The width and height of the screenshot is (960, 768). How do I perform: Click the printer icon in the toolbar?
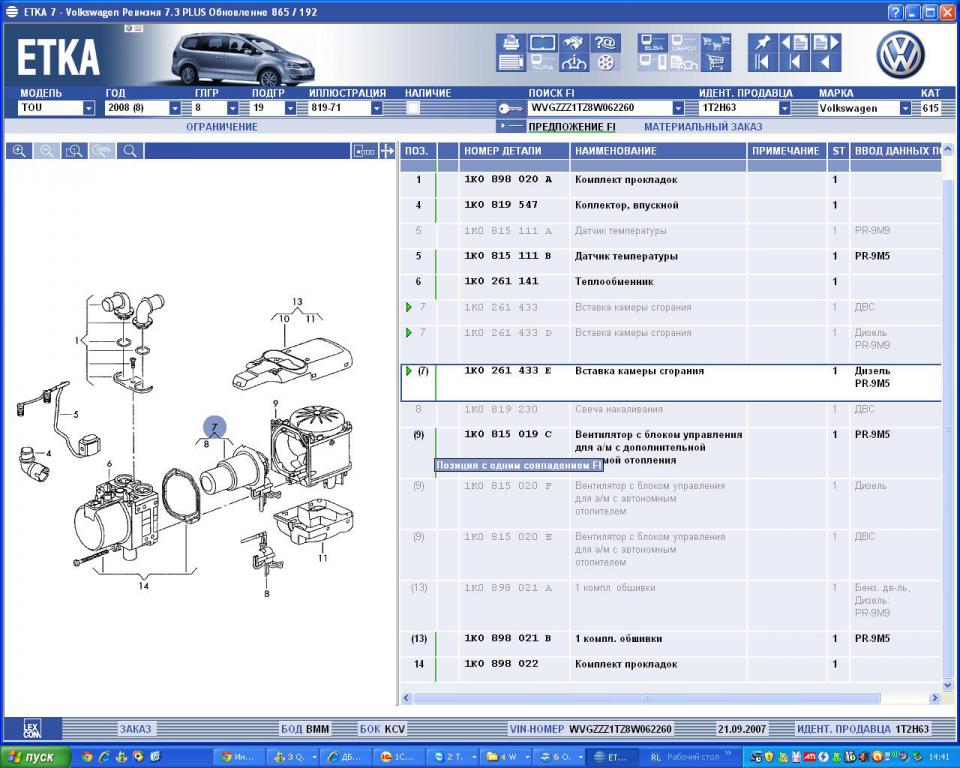pyautogui.click(x=511, y=43)
